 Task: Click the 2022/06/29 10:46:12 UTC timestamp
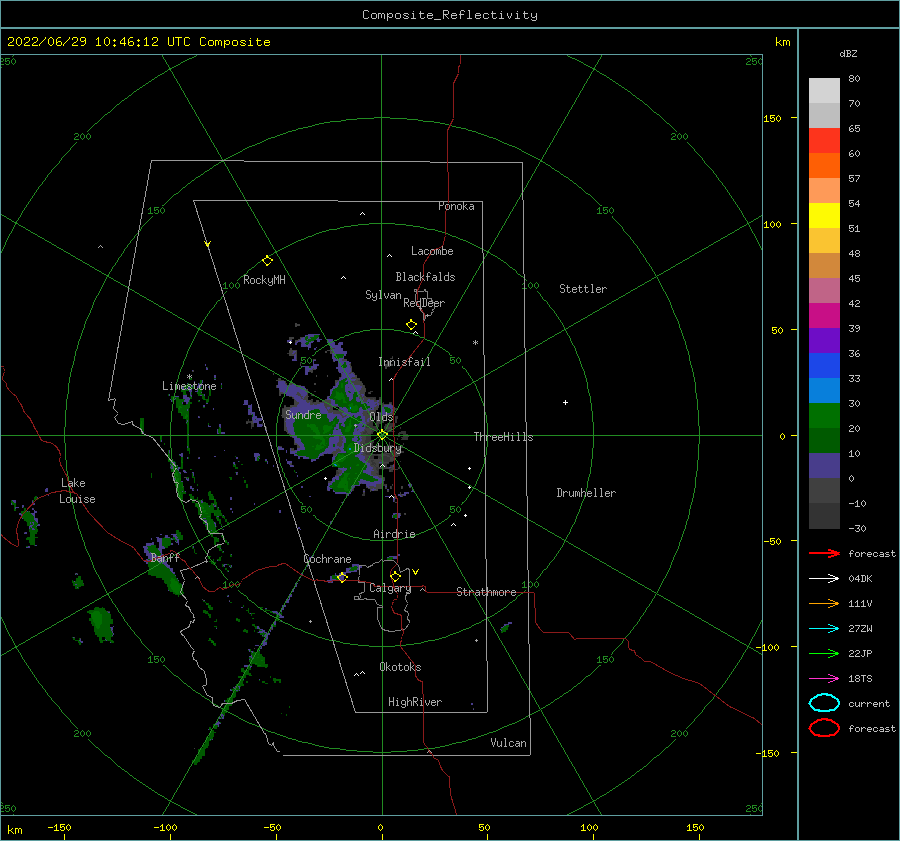pyautogui.click(x=99, y=42)
